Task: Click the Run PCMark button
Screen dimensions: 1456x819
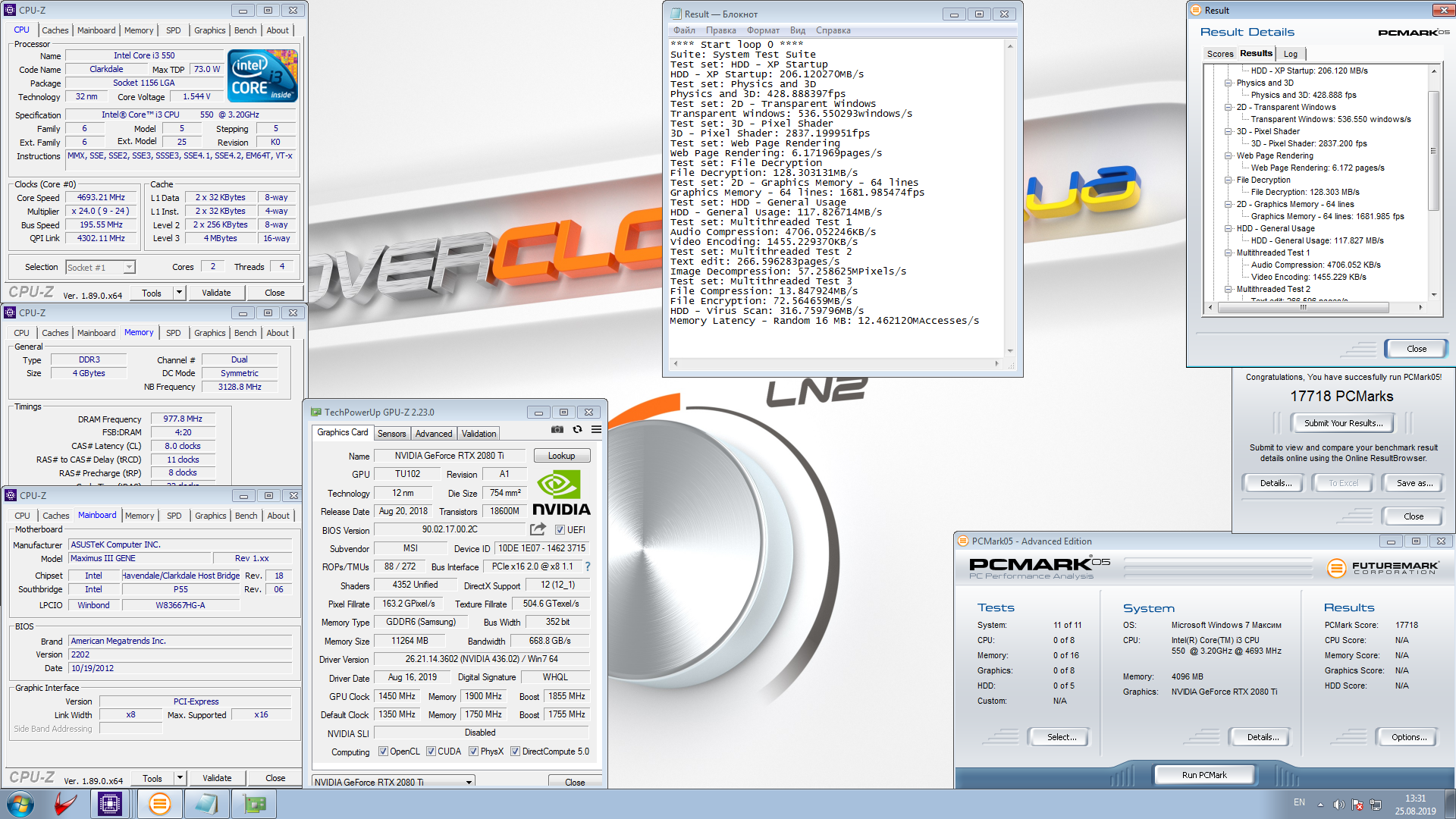Action: point(1204,775)
